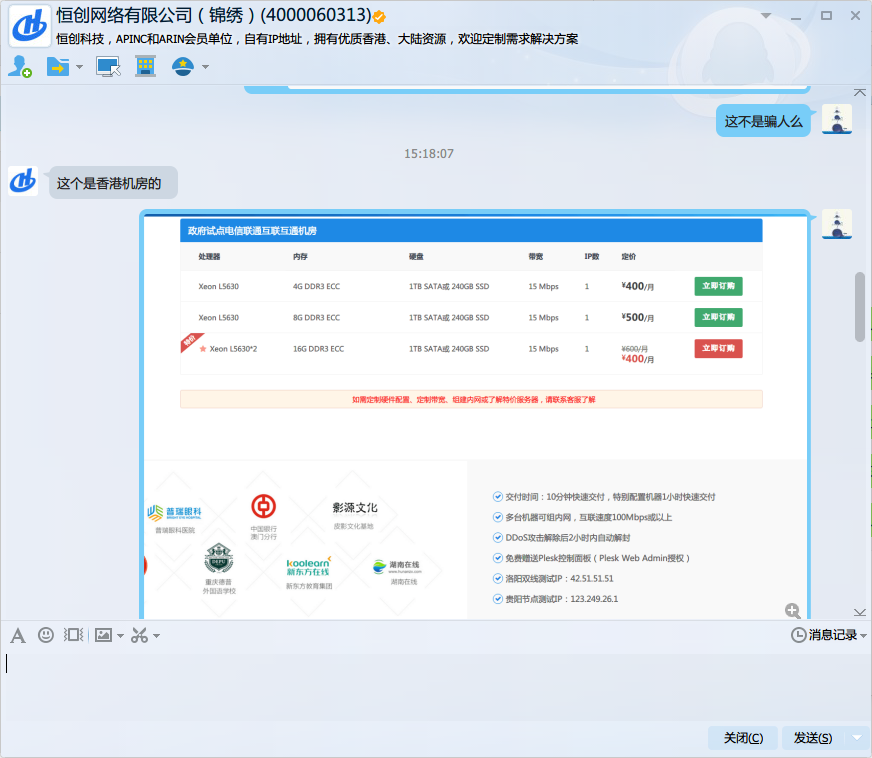Expand the 消息记录 dropdown arrow
This screenshot has height=758, width=872.
pos(863,635)
